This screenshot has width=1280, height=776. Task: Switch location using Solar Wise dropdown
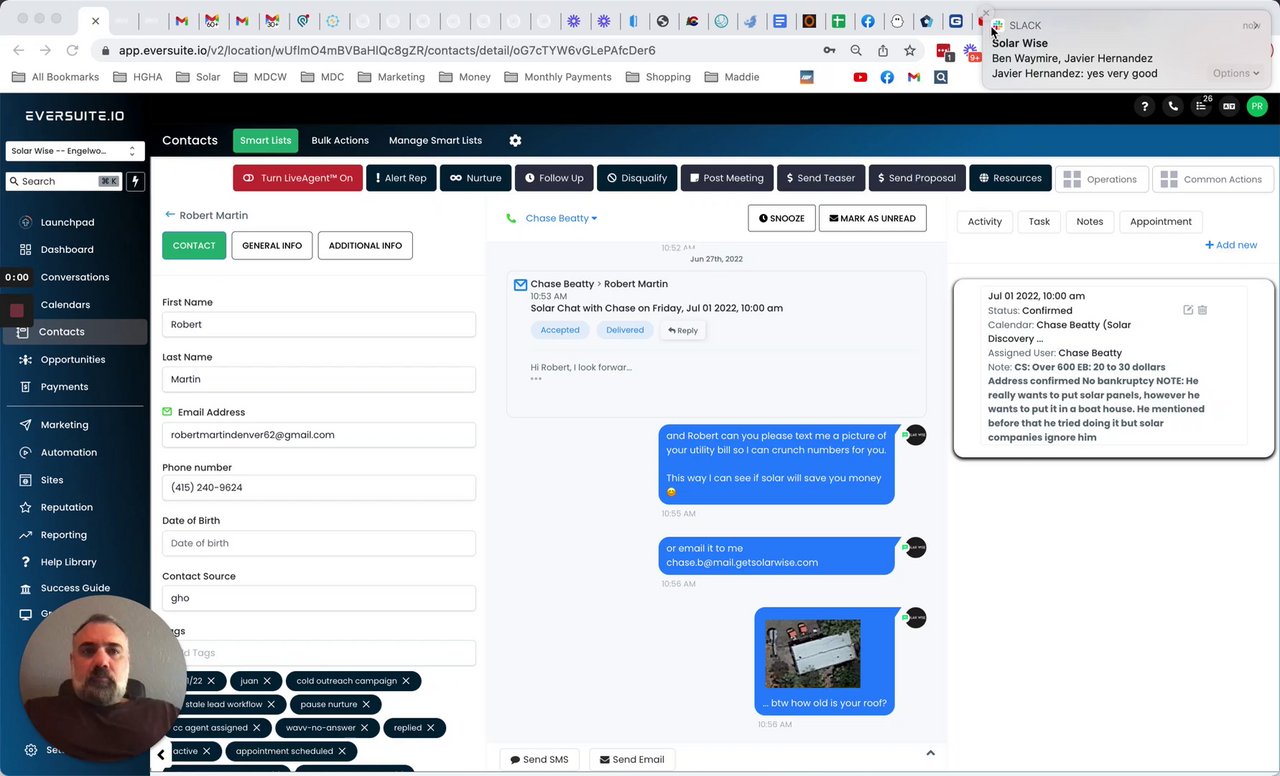click(75, 151)
